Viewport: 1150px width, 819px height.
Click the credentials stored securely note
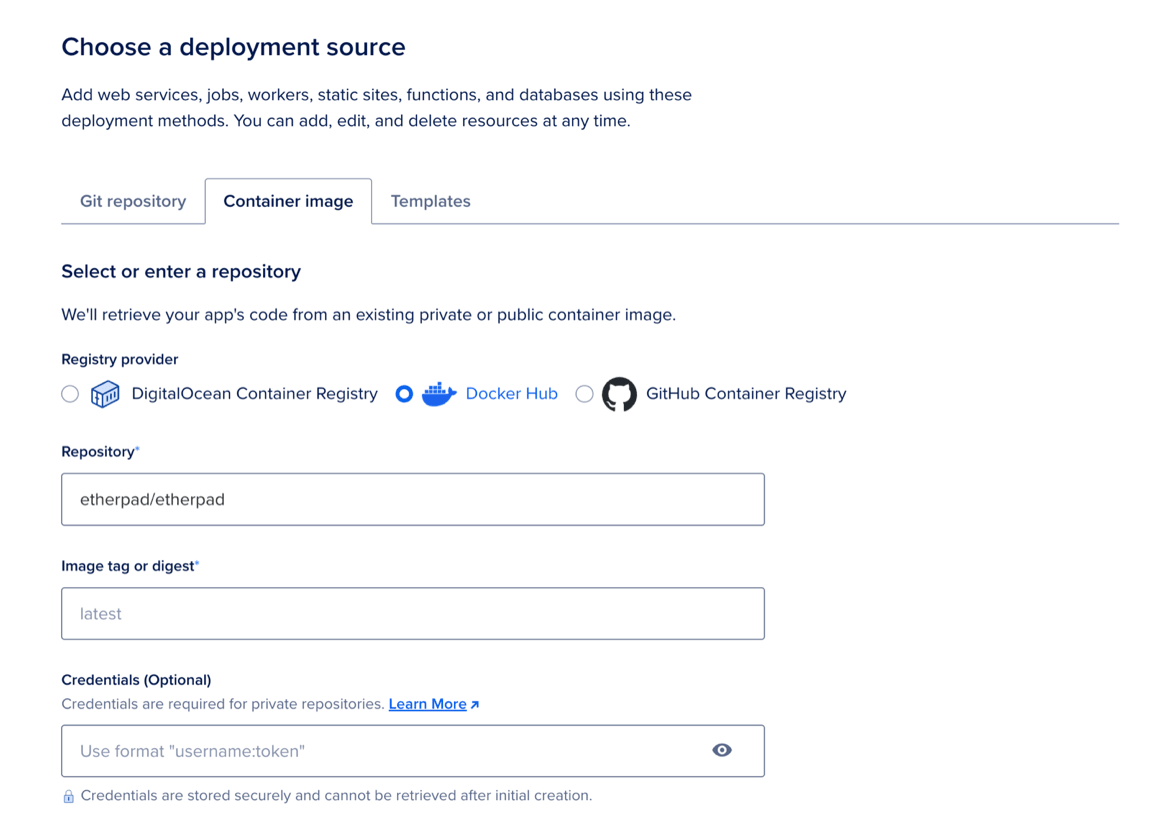coord(335,795)
